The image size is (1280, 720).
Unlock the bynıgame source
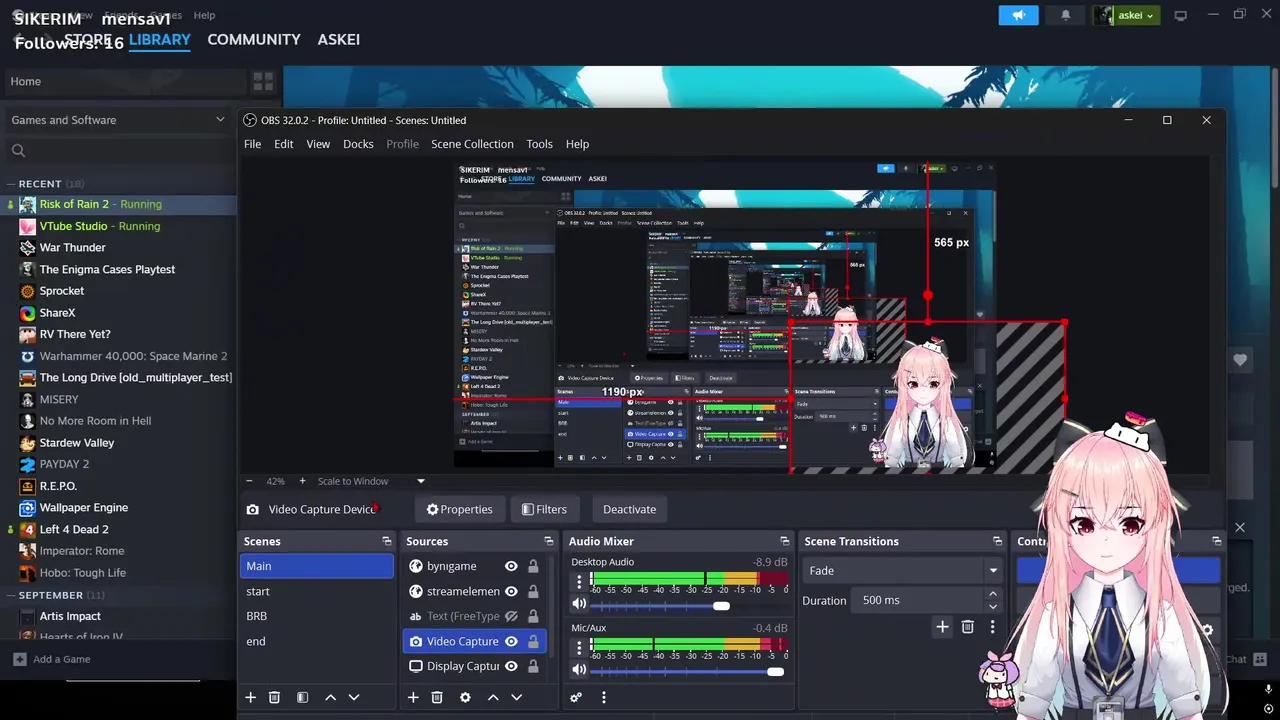[x=533, y=566]
